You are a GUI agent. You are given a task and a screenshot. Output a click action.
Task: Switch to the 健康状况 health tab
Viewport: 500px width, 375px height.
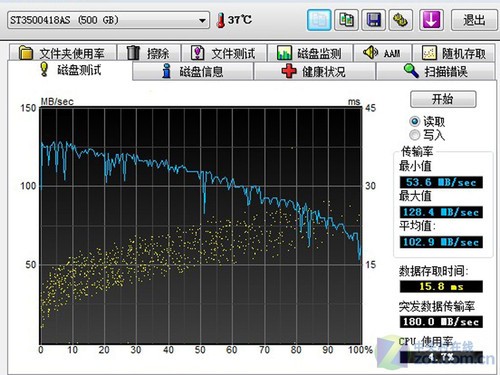click(315, 71)
